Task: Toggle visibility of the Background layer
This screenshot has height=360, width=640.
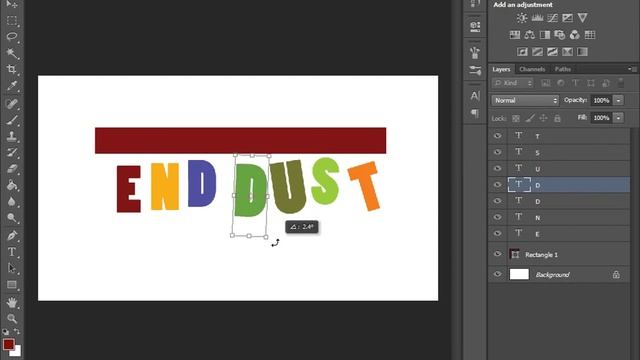Action: click(x=498, y=274)
